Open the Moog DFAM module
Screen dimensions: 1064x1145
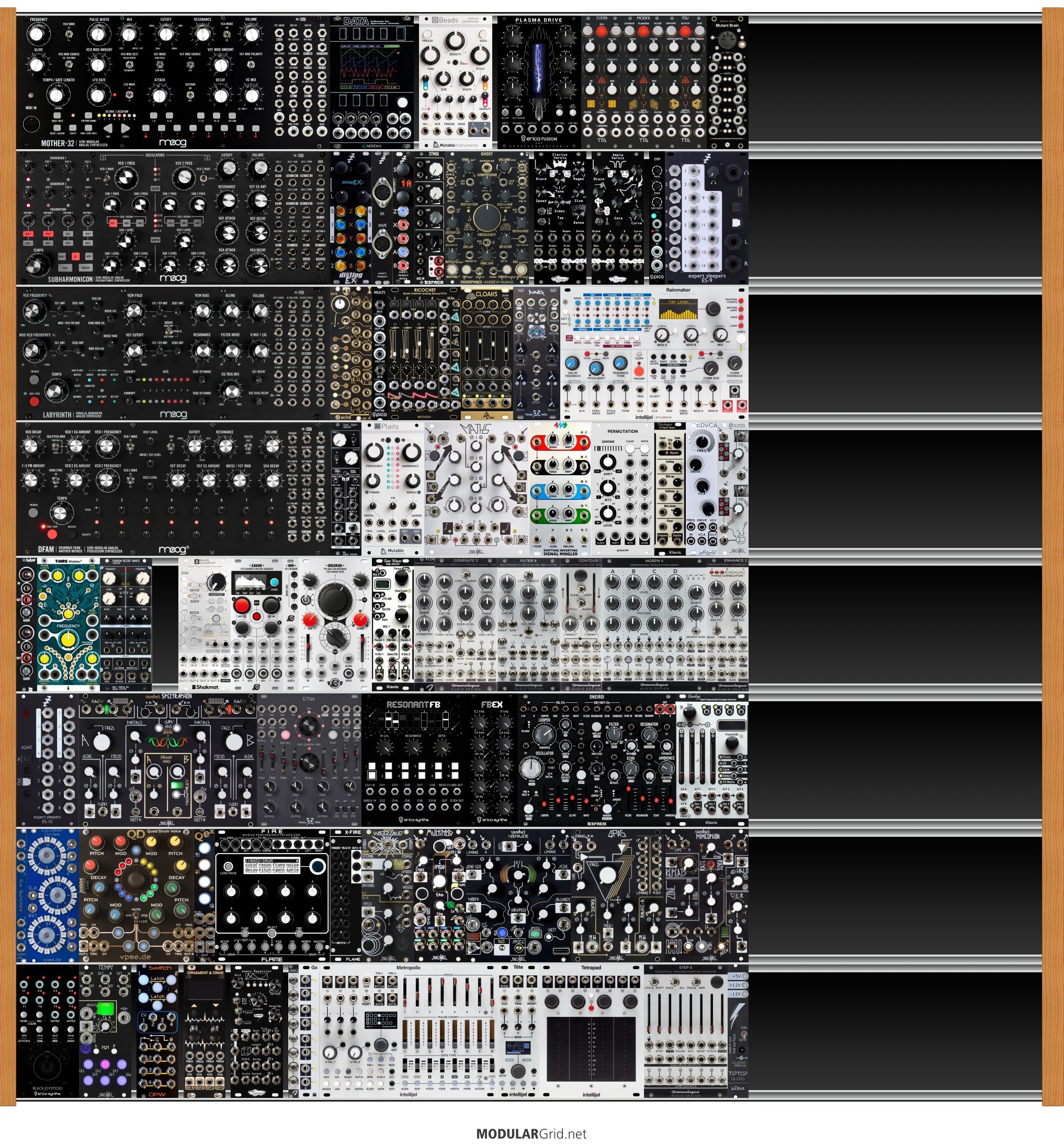coord(173,489)
